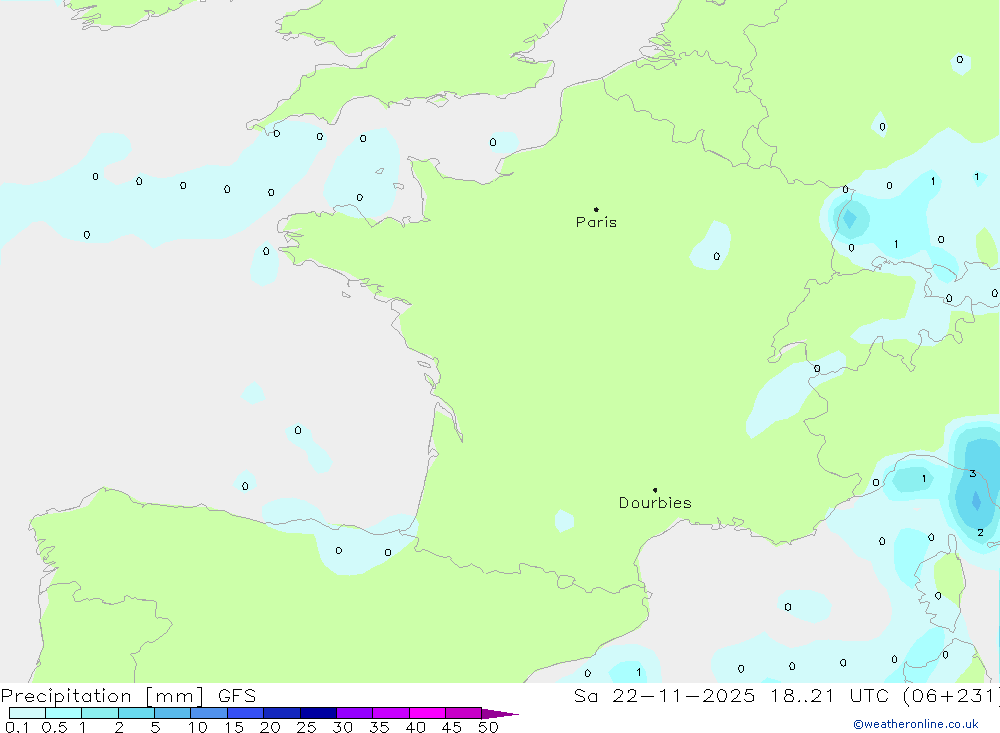
Task: Click the weatheronline.co.uk copyright link
Action: [x=916, y=724]
